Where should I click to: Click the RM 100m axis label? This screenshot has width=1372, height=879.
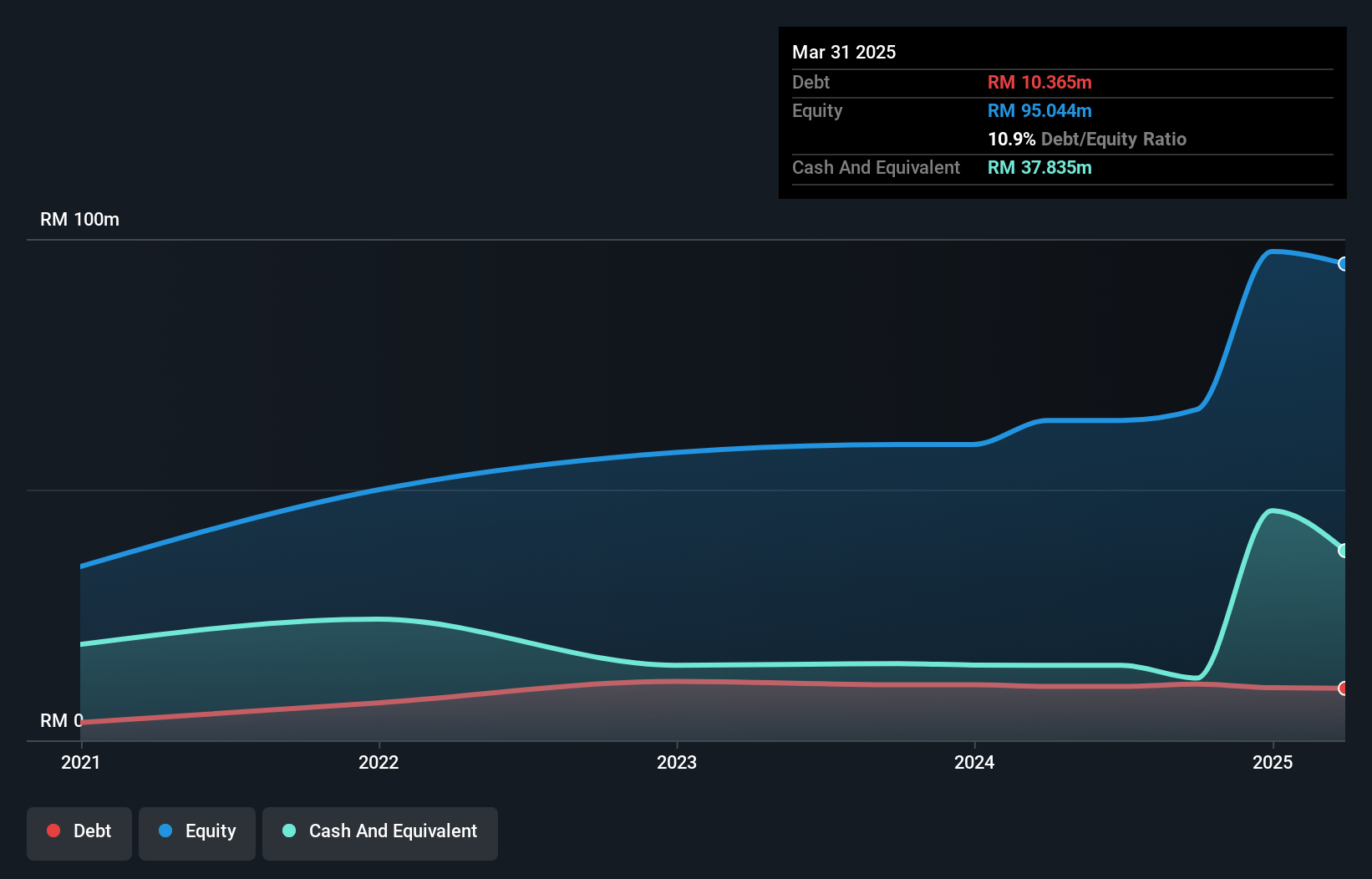79,219
